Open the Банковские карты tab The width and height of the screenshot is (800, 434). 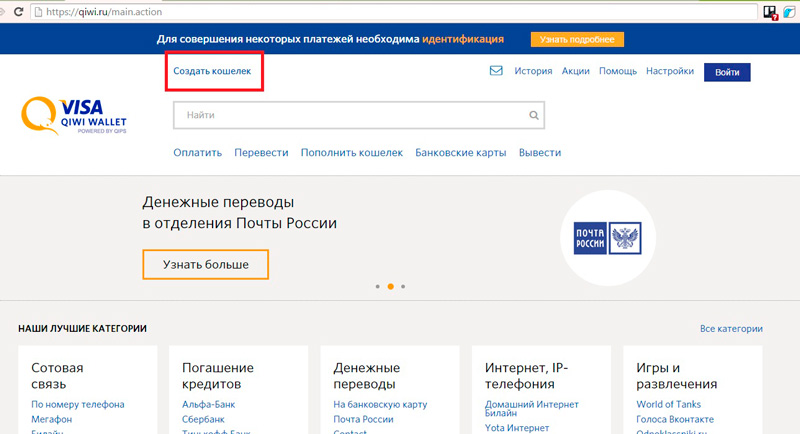point(461,152)
